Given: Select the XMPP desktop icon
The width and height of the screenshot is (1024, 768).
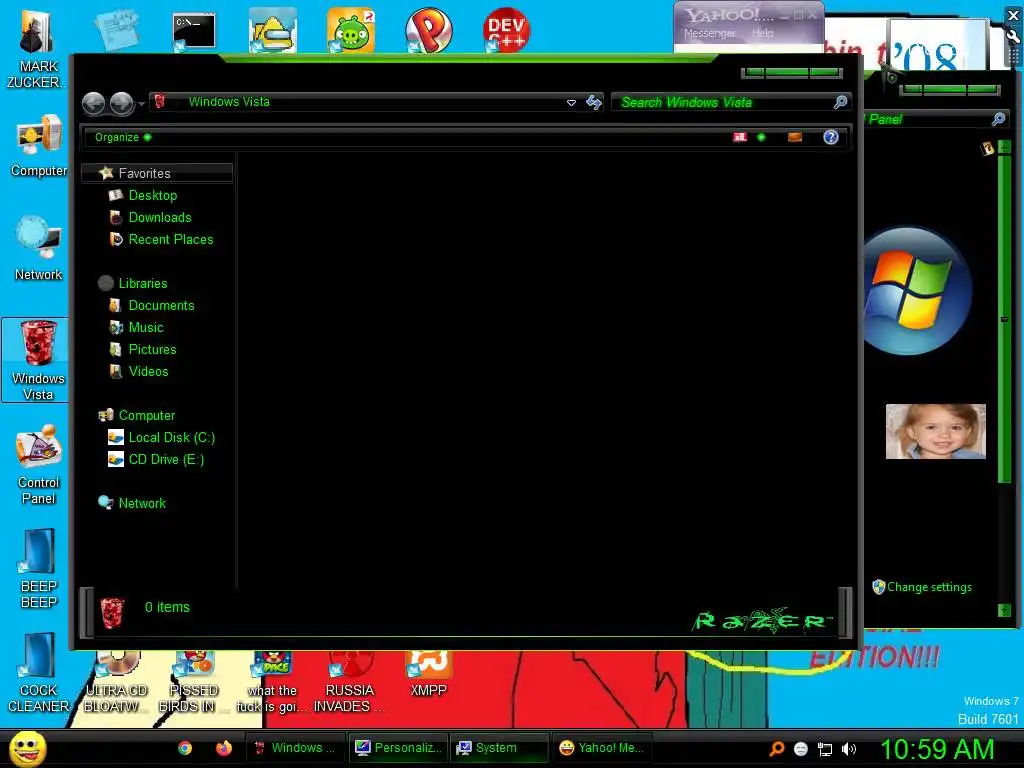Looking at the screenshot, I should 428,674.
